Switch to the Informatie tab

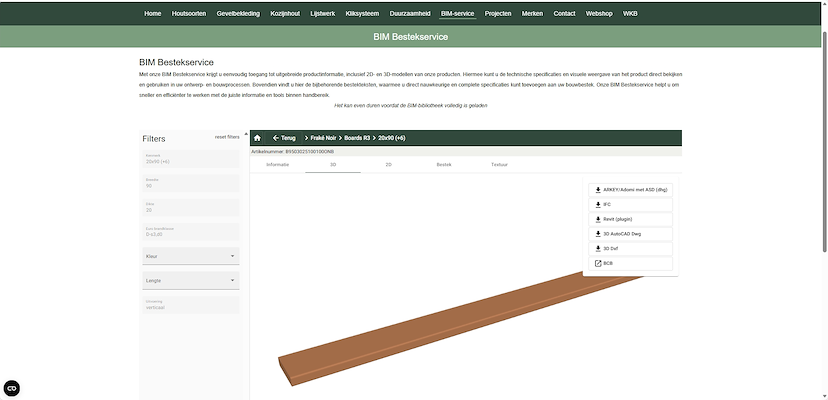277,163
